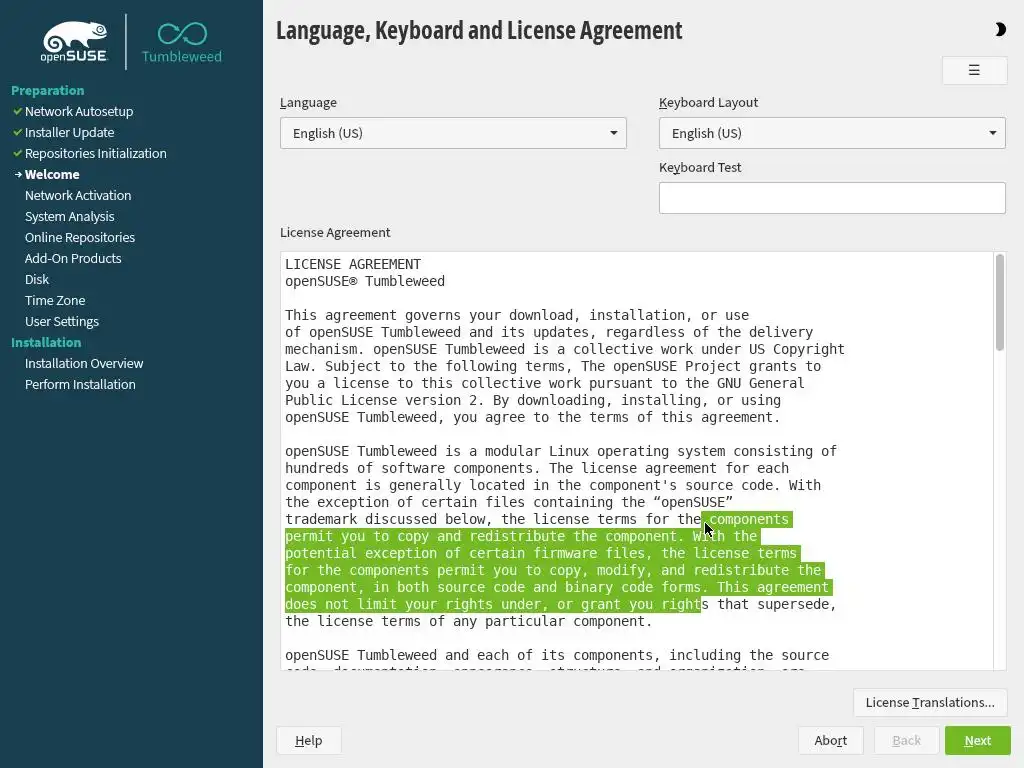The image size is (1024, 768).
Task: Select System Analysis step
Action: tap(69, 216)
